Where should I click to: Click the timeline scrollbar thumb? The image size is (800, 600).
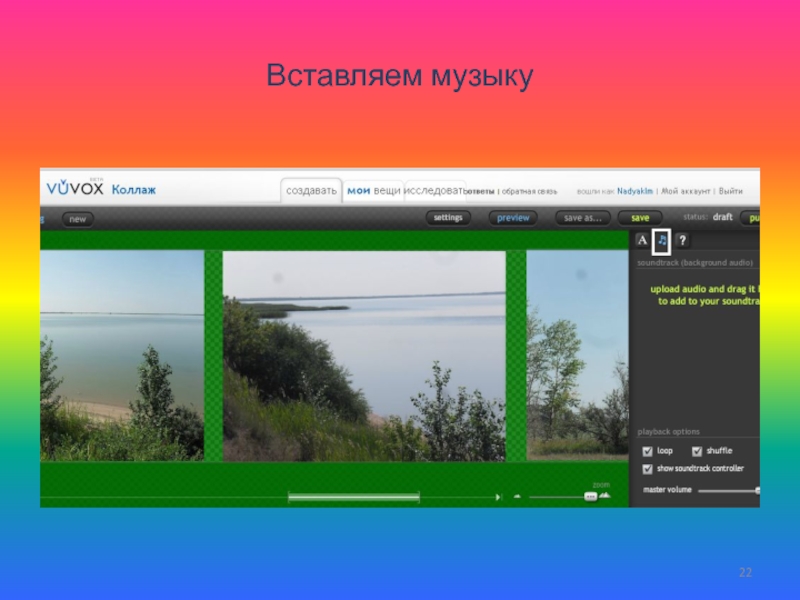(x=354, y=497)
